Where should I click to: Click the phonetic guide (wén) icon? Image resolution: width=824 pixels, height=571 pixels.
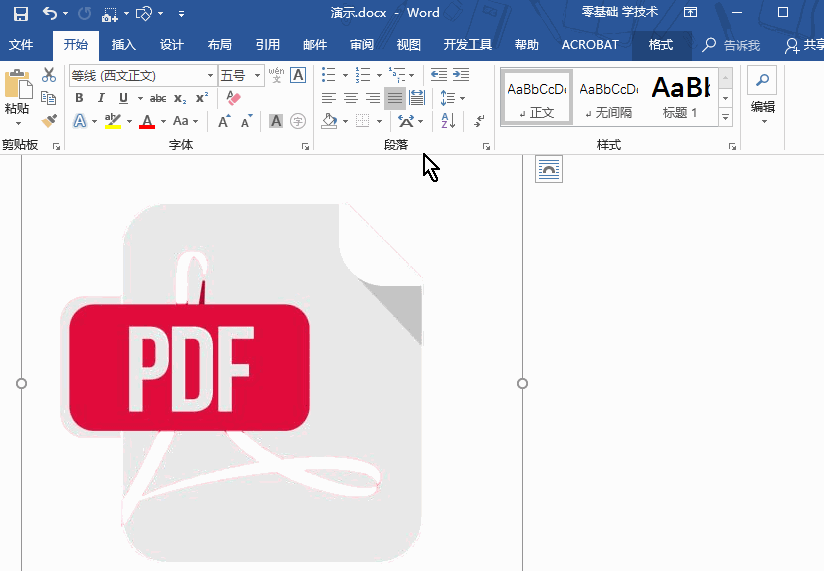click(276, 75)
